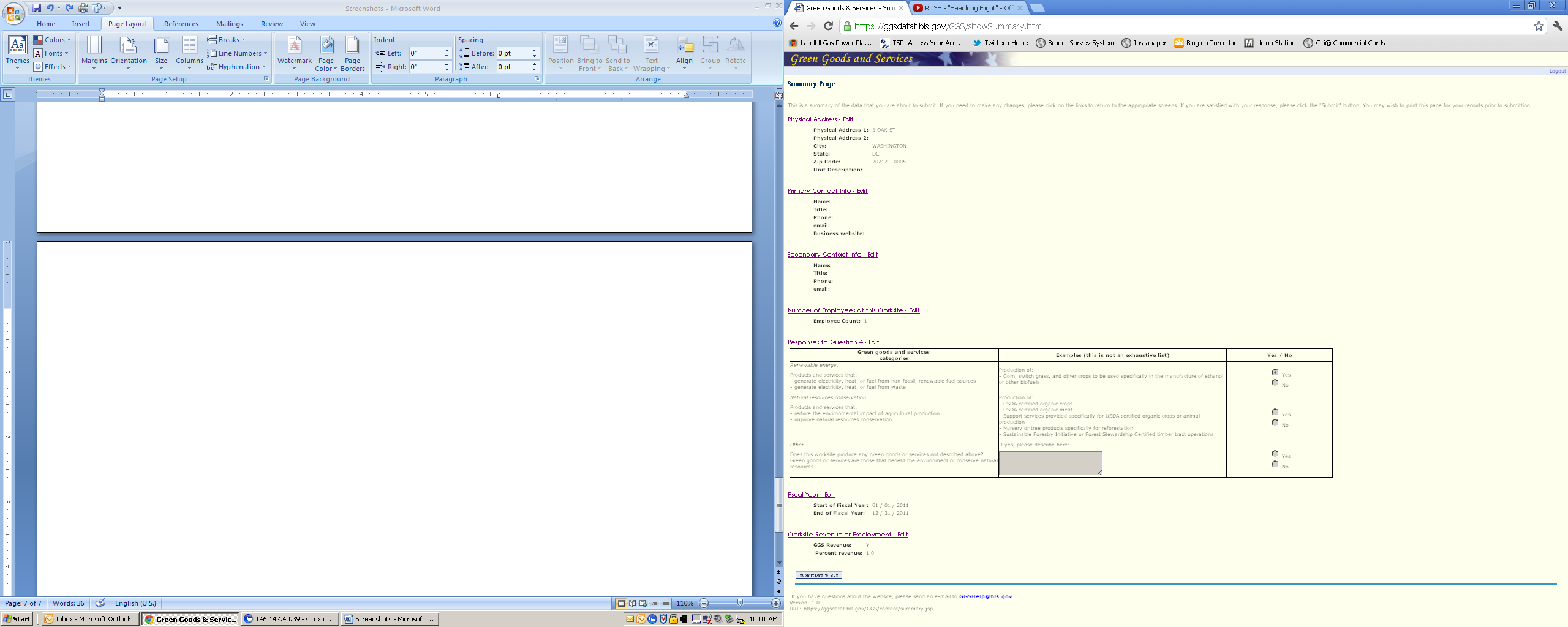1568x627 pixels.
Task: Click the 'If yes, please describe' text area
Action: pyautogui.click(x=1050, y=463)
